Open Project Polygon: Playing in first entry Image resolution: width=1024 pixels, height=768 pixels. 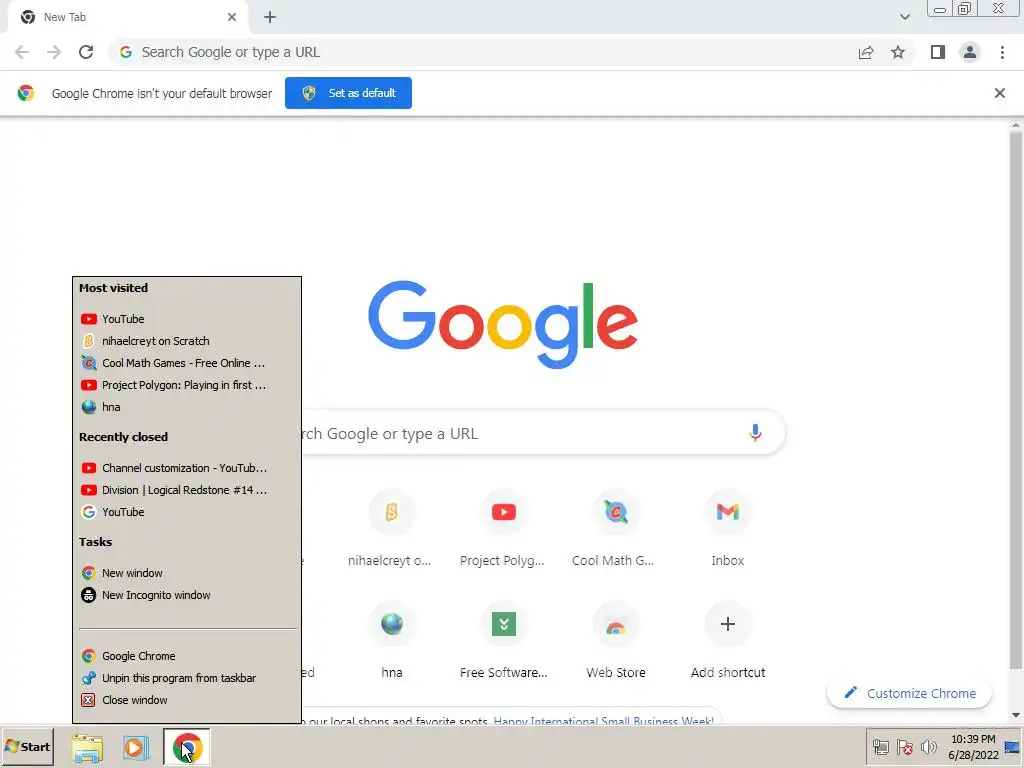tap(187, 385)
